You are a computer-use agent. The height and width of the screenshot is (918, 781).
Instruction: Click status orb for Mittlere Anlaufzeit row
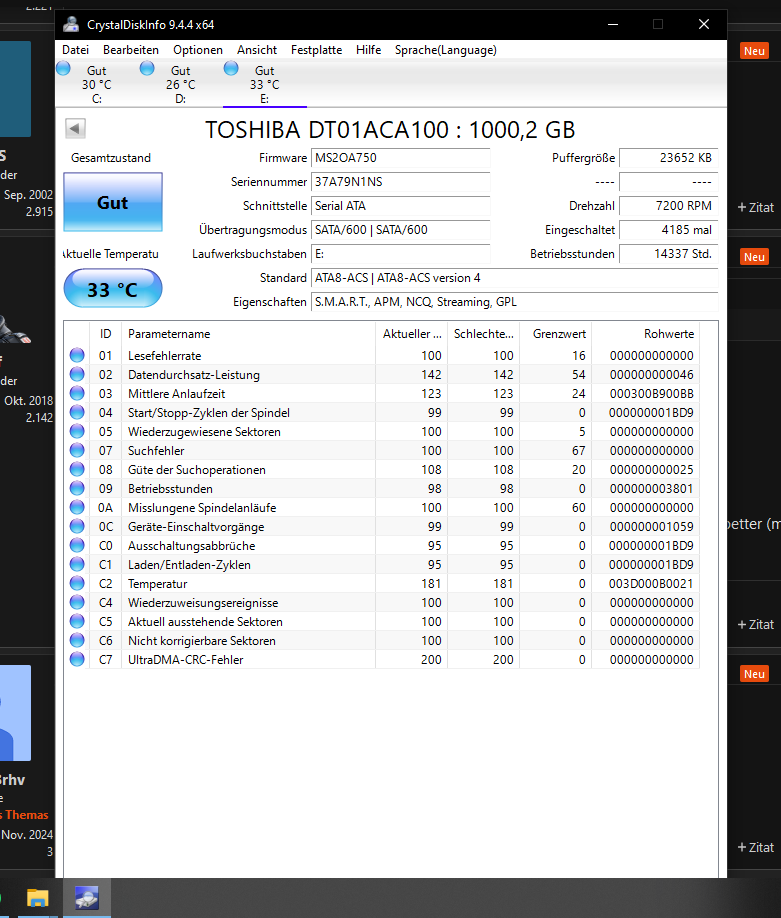77,393
